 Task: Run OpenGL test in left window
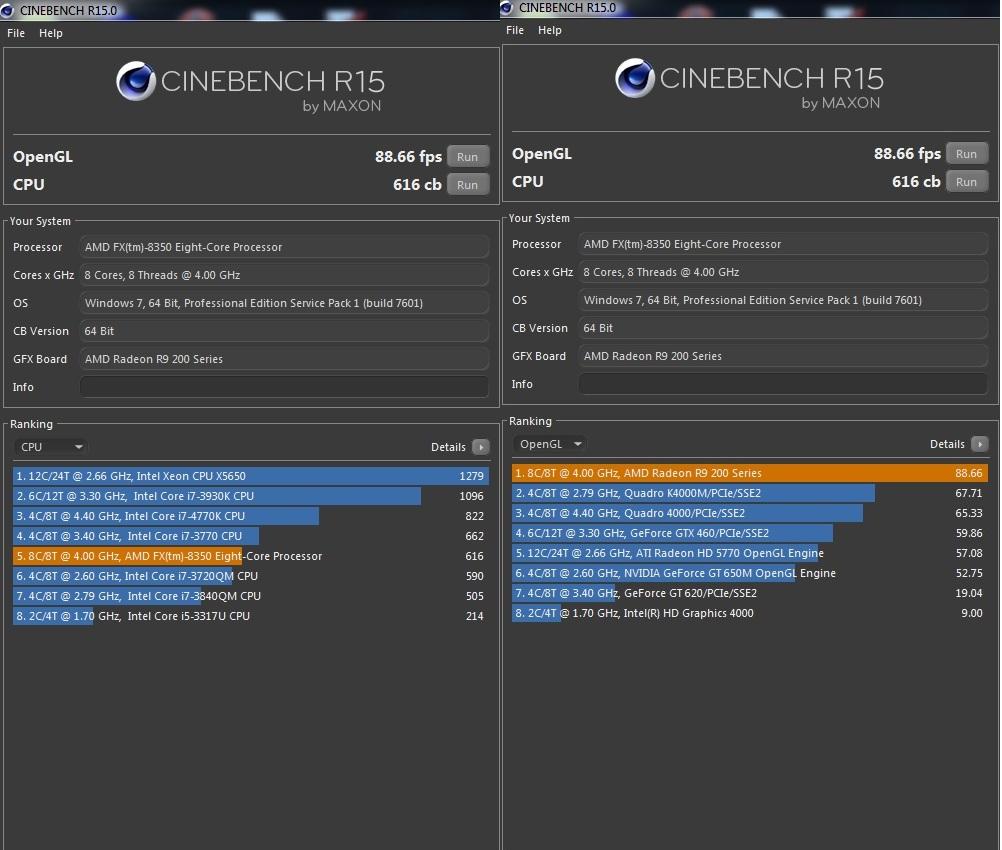(x=468, y=157)
